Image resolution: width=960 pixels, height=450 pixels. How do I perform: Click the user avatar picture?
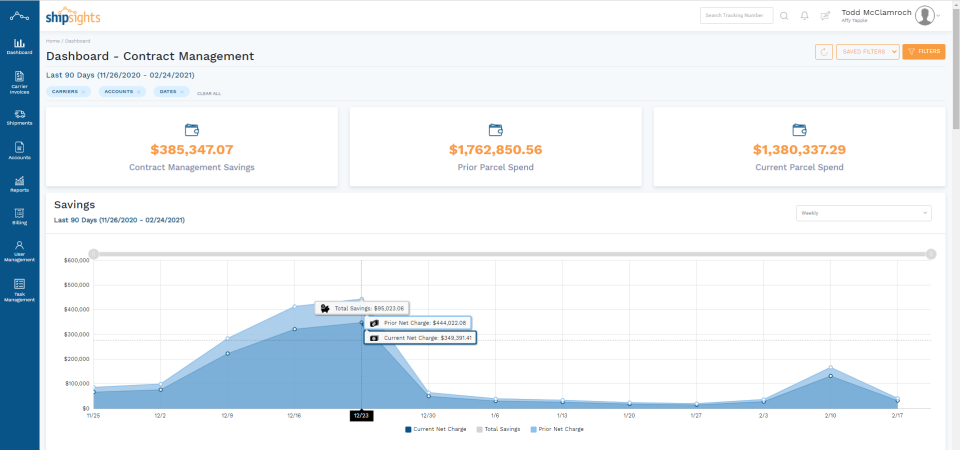[924, 16]
